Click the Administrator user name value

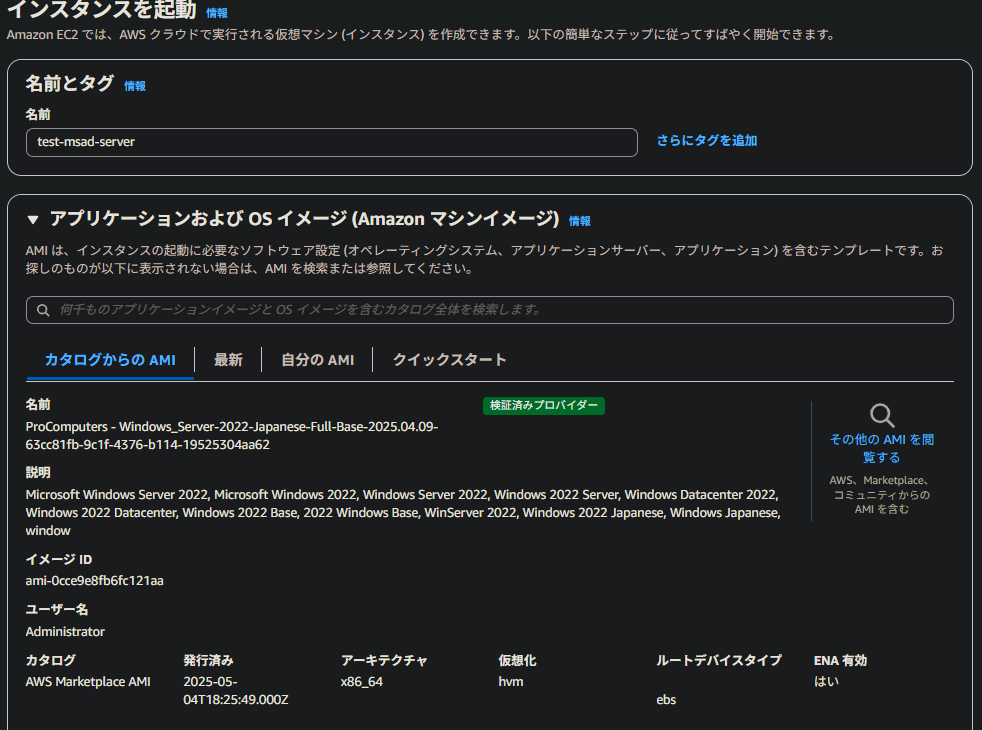(65, 631)
